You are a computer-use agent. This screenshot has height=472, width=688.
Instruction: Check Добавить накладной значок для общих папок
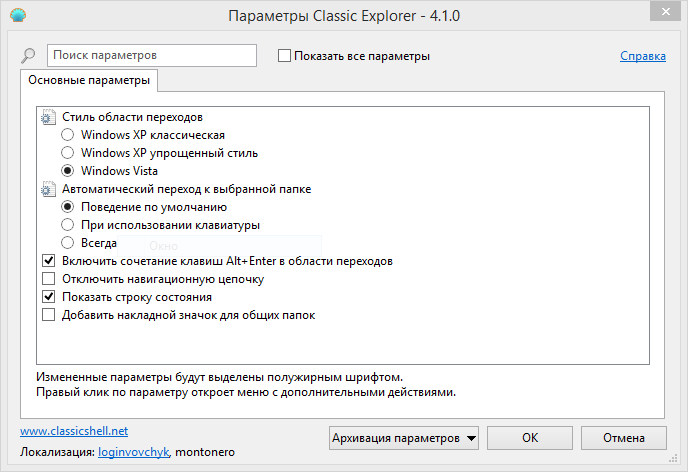tap(49, 315)
